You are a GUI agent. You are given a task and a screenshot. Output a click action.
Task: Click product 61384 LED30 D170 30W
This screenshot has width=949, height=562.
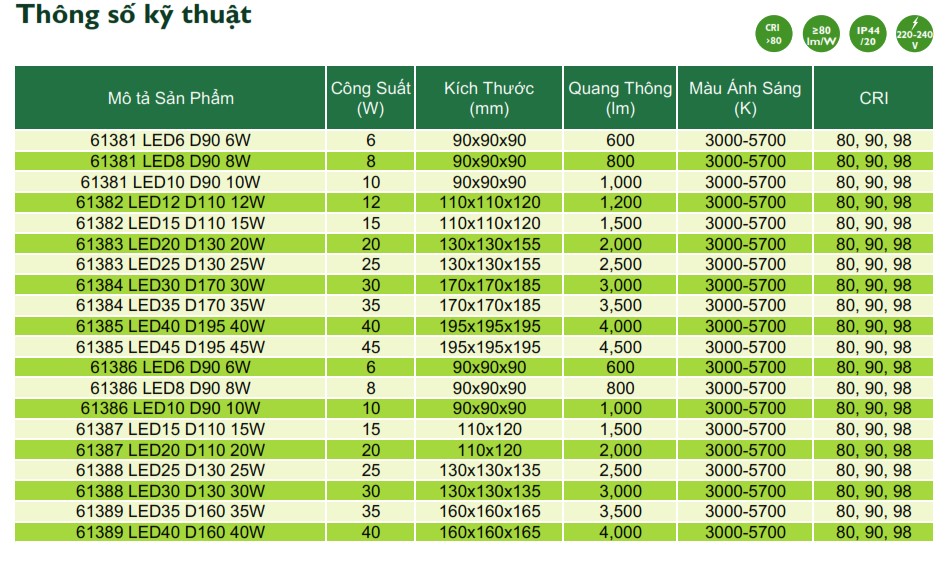point(170,285)
